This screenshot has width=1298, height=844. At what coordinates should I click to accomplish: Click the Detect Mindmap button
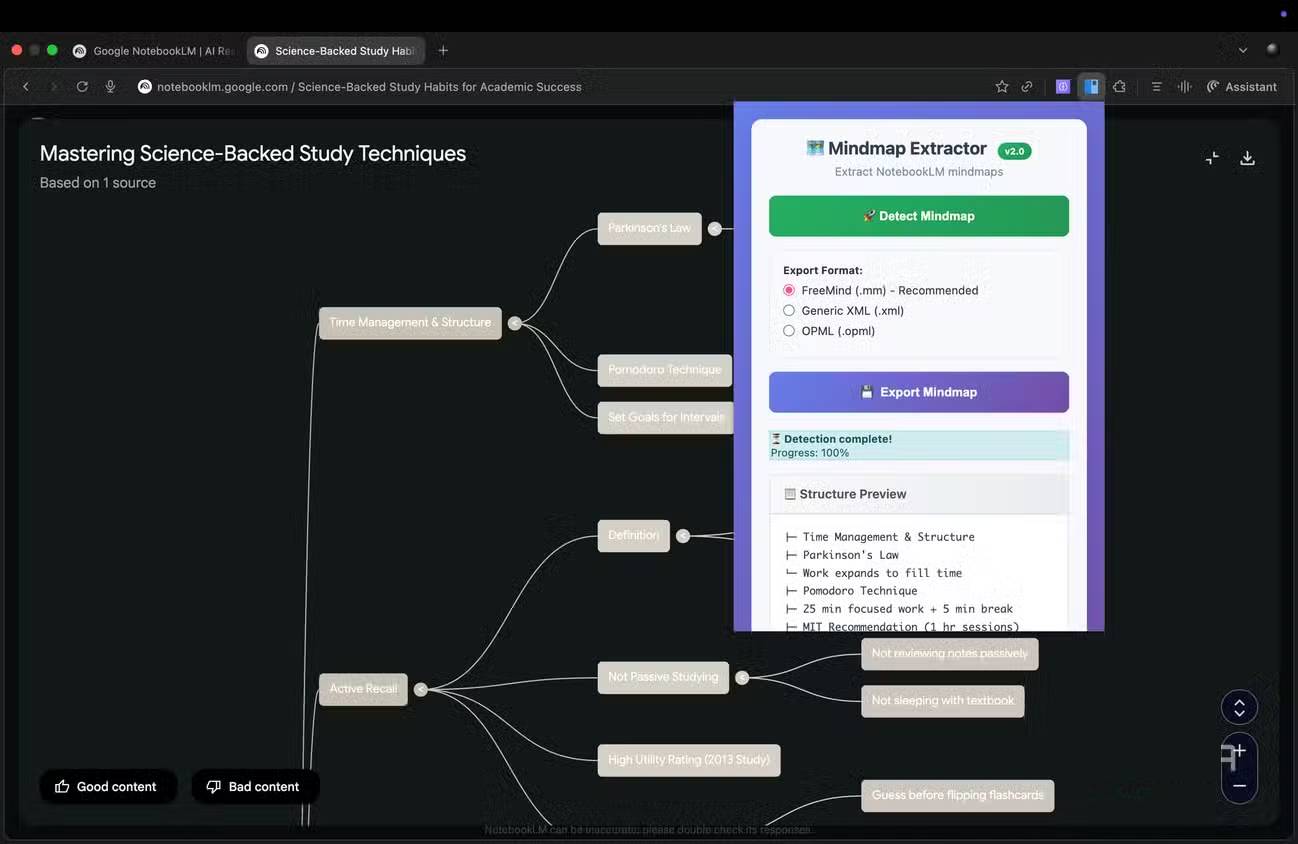(919, 216)
